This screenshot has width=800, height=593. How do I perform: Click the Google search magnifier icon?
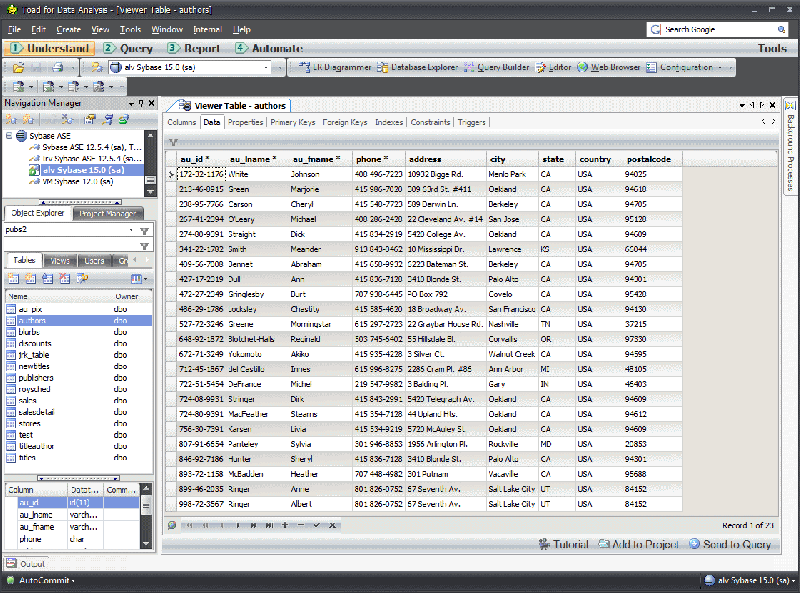(x=781, y=29)
